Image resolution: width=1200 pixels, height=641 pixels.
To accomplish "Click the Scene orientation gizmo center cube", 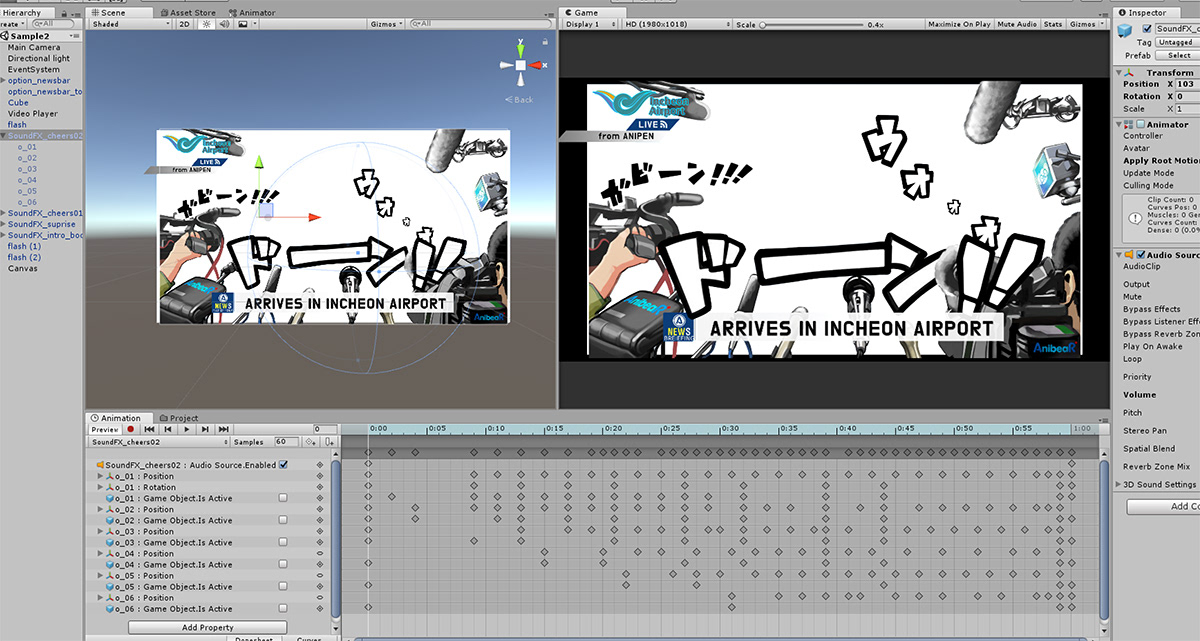I will (x=520, y=65).
